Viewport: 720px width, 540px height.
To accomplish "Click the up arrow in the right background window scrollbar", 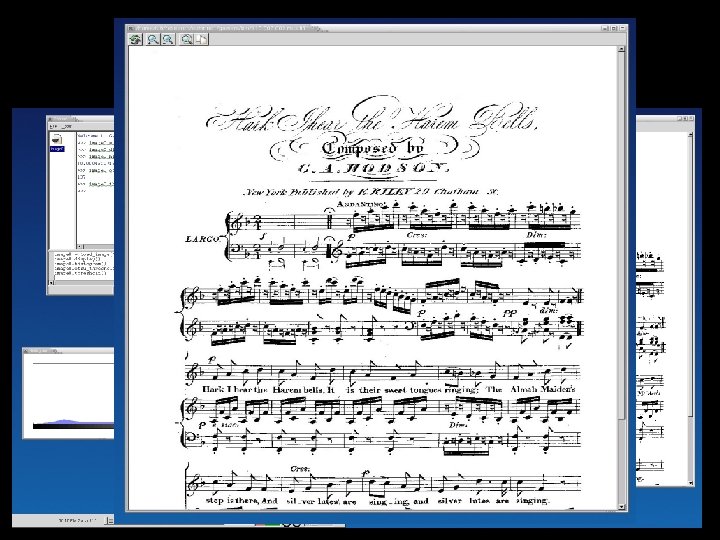I will pyautogui.click(x=690, y=135).
